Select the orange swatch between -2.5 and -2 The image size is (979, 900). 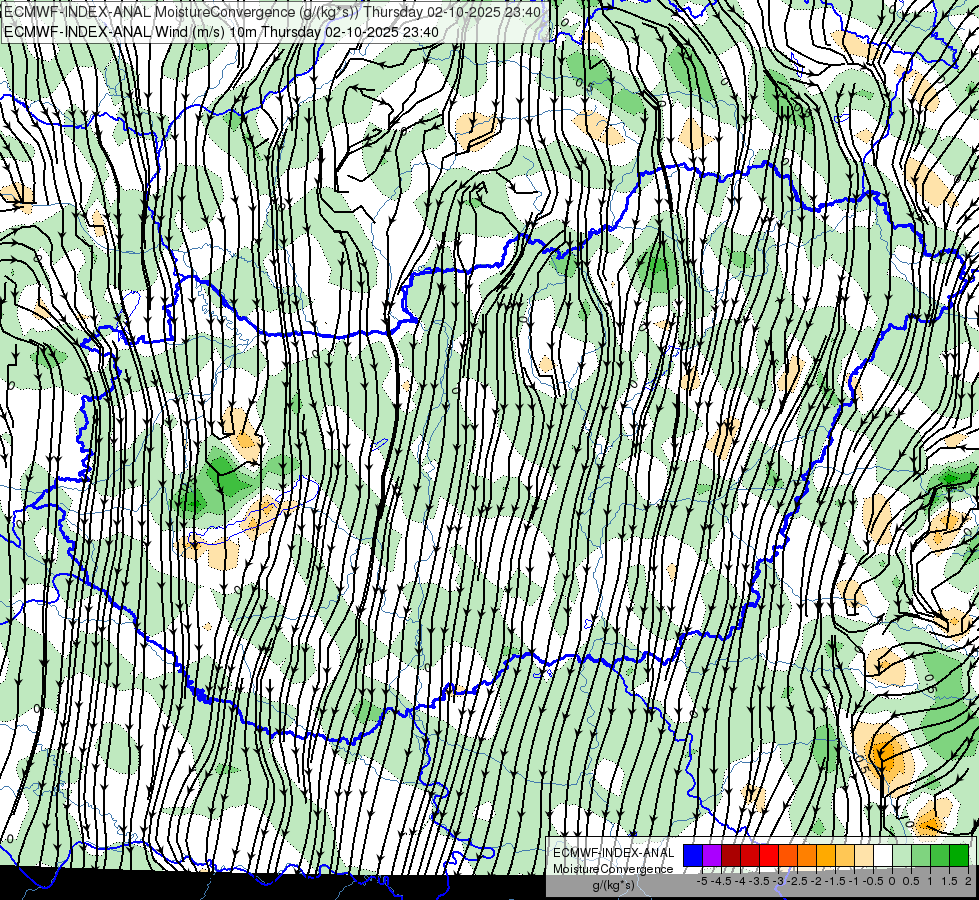[x=807, y=855]
